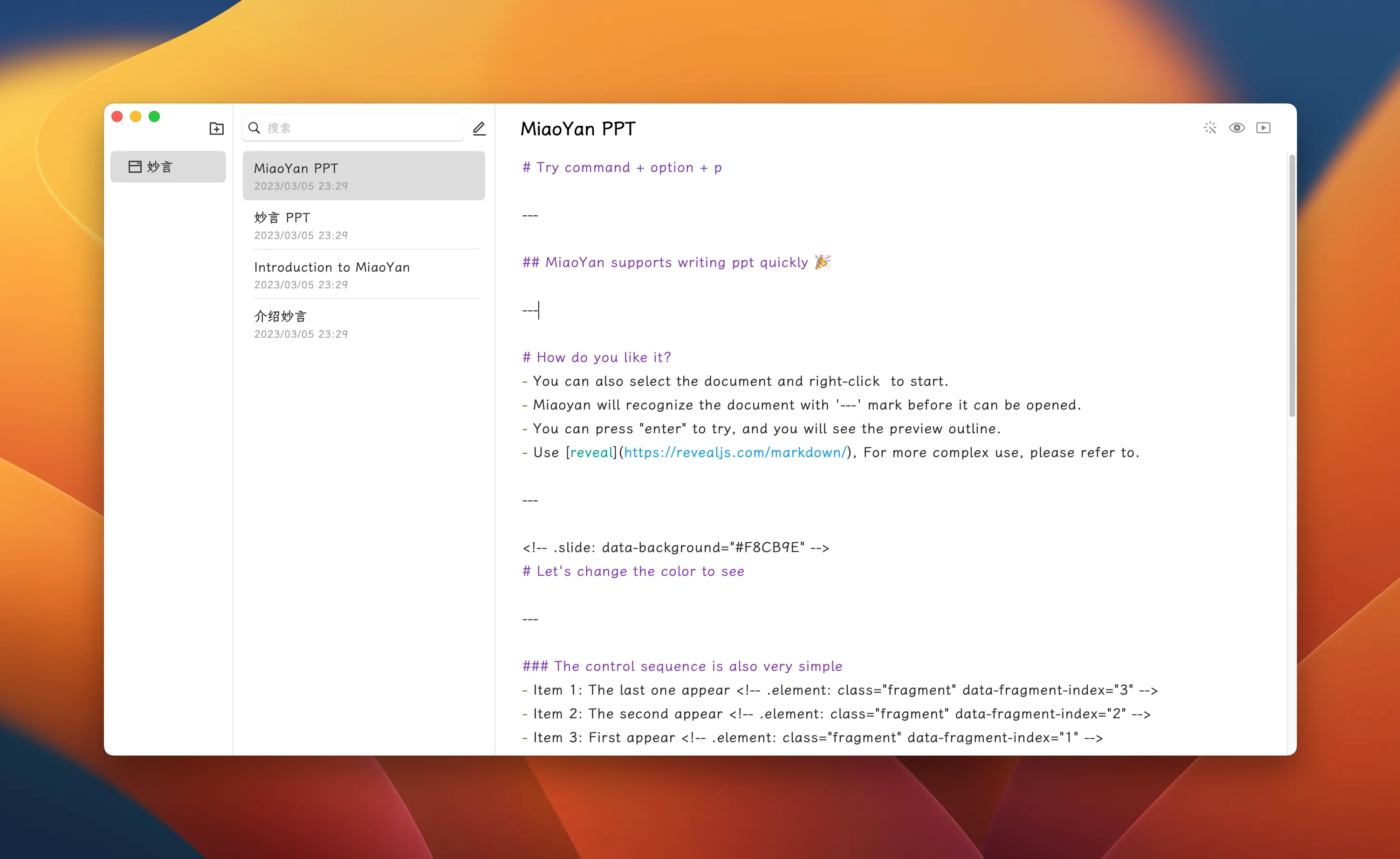Open the 介绍妙言 note
The image size is (1400, 859).
click(363, 324)
